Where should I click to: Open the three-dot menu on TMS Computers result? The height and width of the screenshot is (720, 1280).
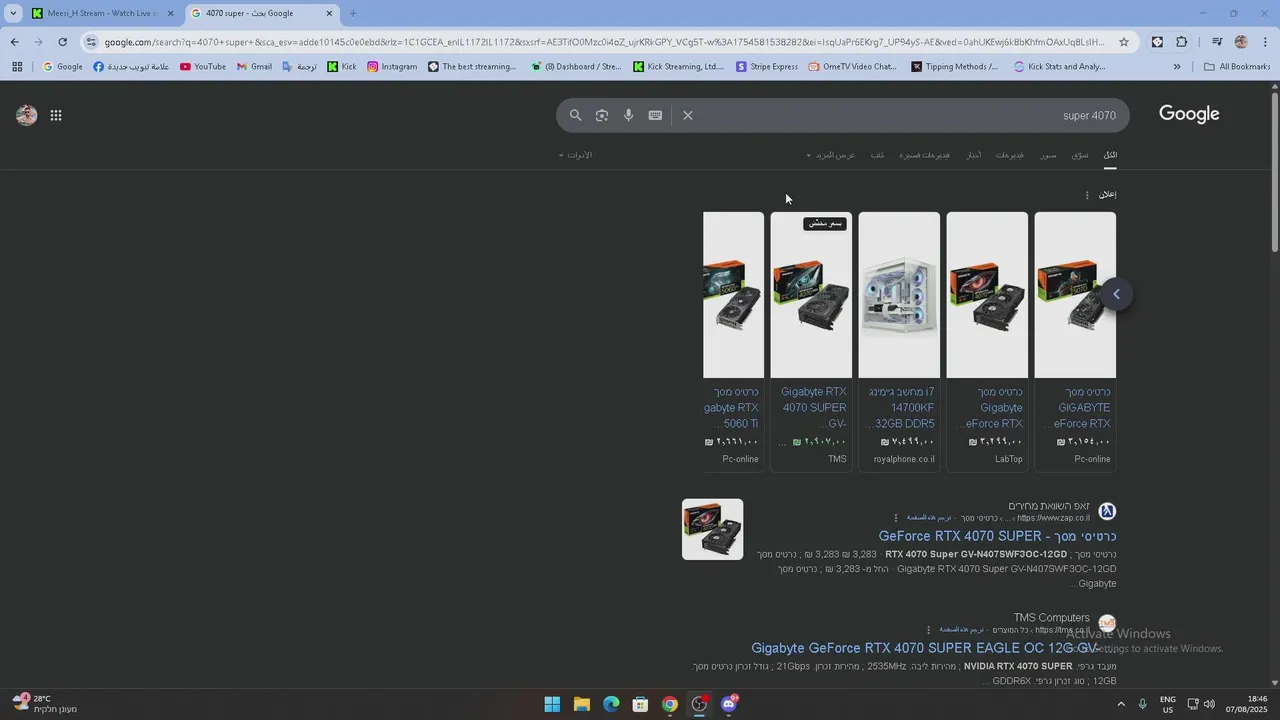click(x=929, y=630)
